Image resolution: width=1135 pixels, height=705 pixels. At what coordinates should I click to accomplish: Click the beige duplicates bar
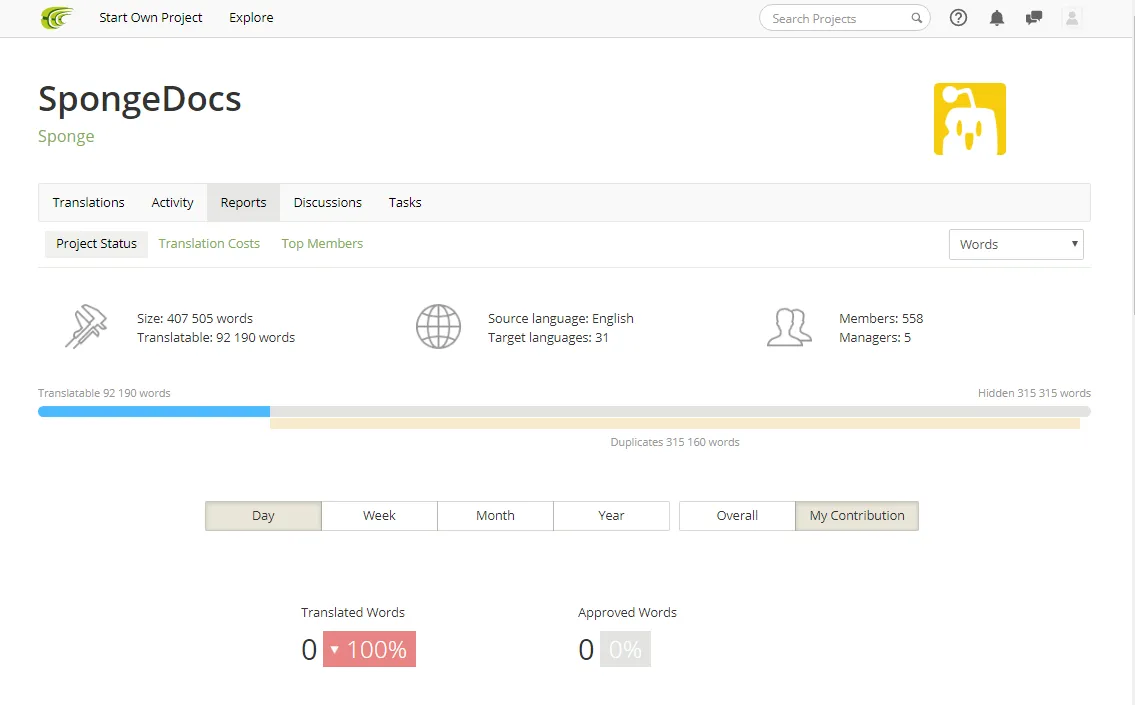(x=675, y=423)
